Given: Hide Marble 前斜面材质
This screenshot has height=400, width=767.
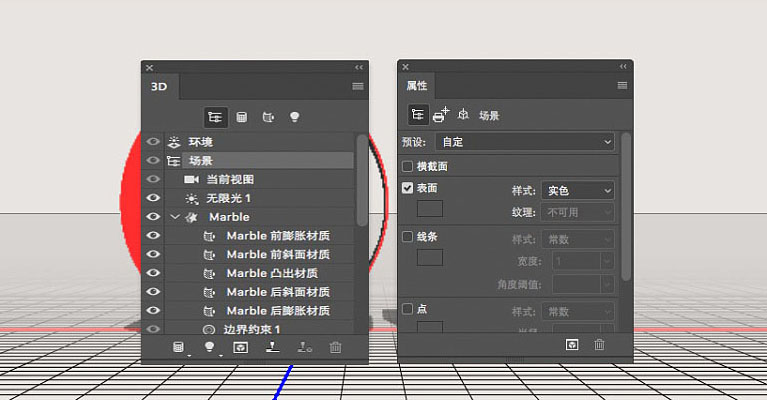Looking at the screenshot, I should tap(153, 254).
